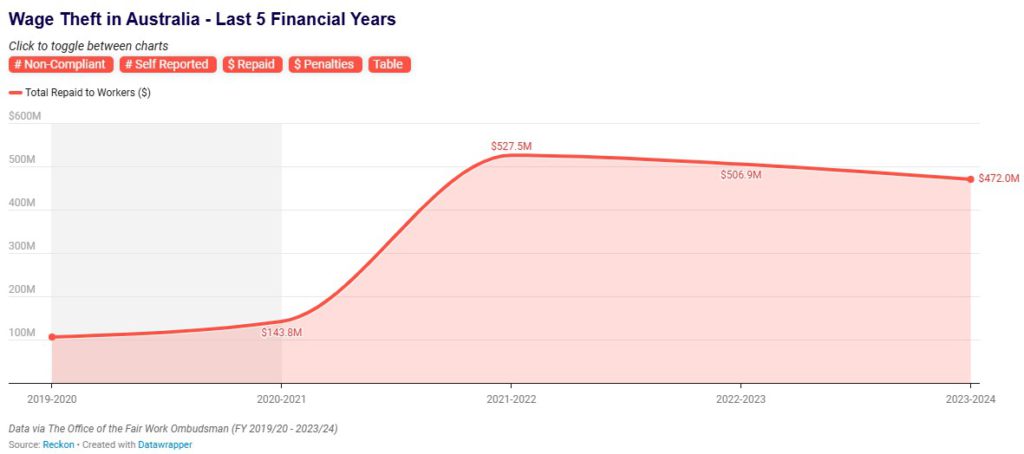Open the $ Penalties chart
This screenshot has width=1024, height=454.
(x=326, y=64)
